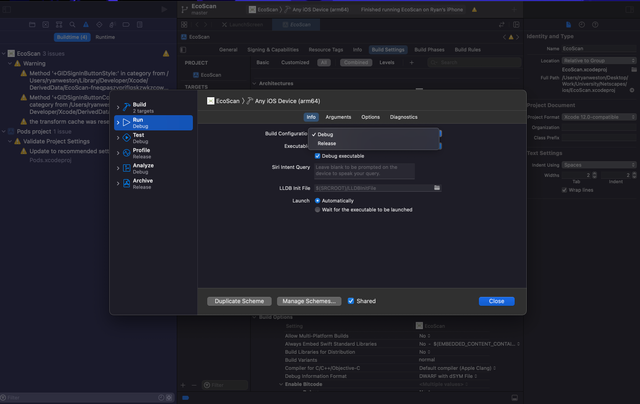This screenshot has width=640, height=404.
Task: Close the scheme editor with Close button
Action: point(496,301)
